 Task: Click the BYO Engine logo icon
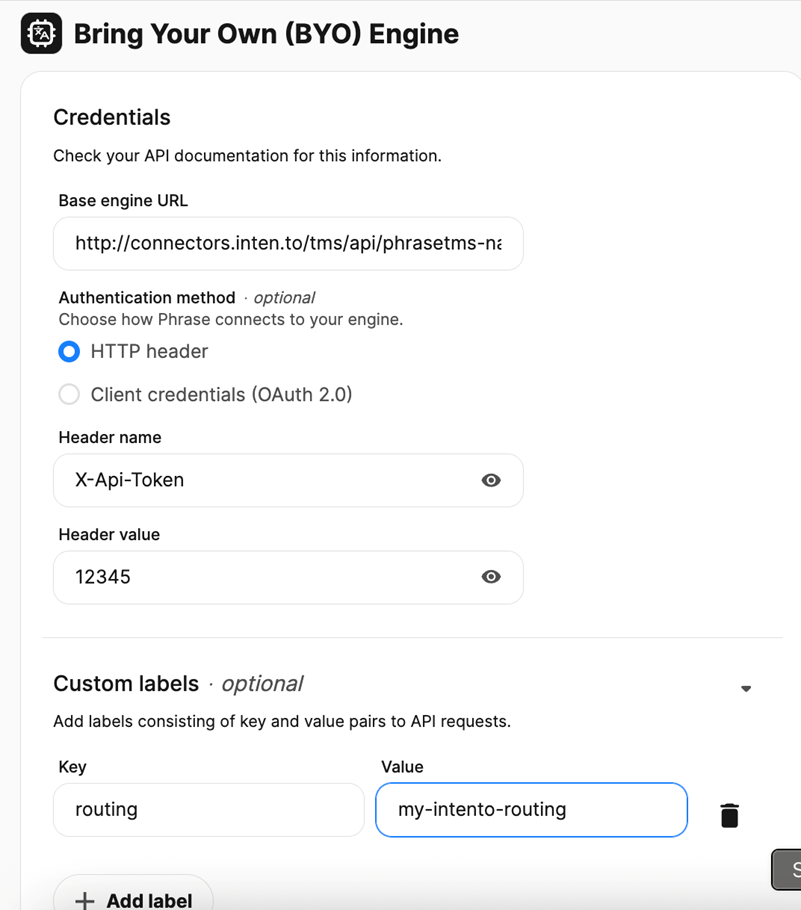point(41,33)
